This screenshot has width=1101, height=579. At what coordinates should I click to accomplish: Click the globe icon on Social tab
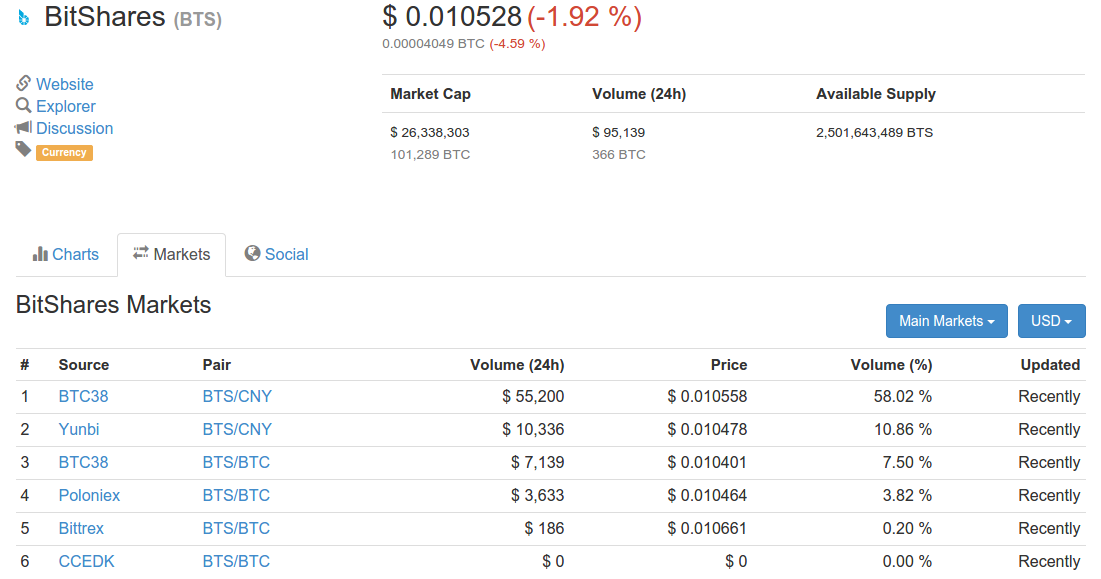(x=252, y=253)
